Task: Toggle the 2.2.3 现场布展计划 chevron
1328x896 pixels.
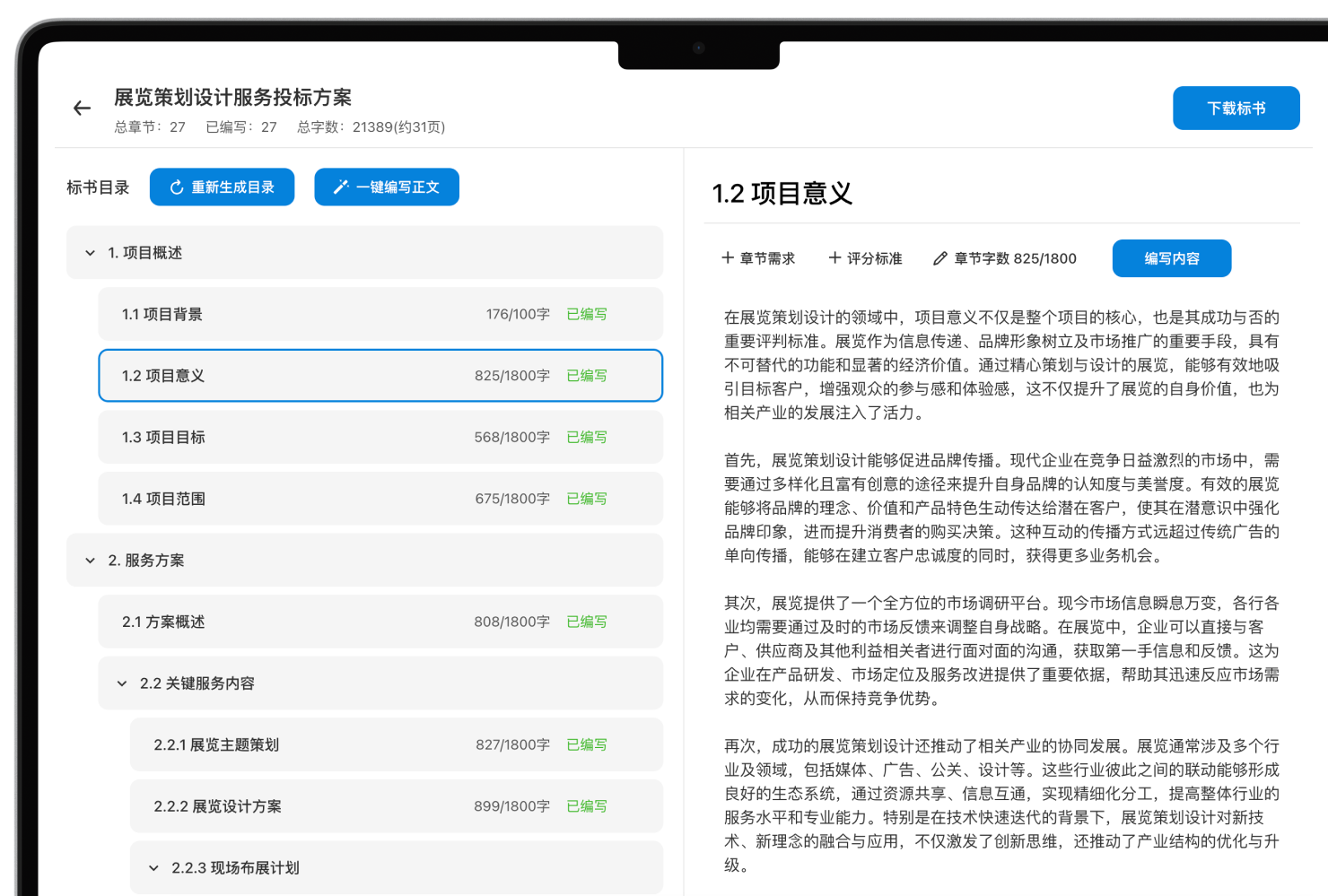Action: point(153,868)
